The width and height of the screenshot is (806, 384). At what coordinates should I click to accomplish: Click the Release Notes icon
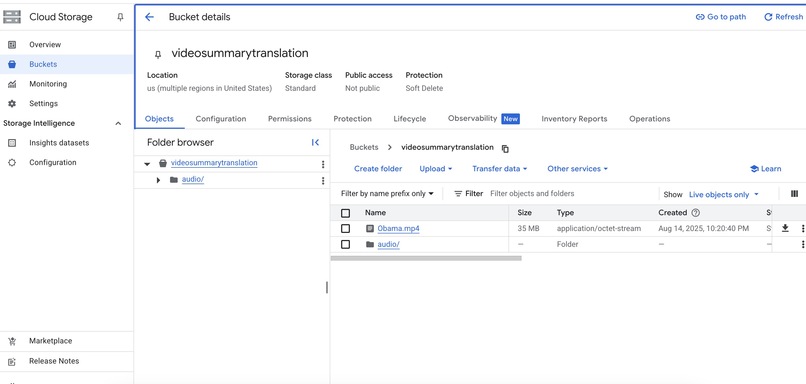pyautogui.click(x=12, y=361)
